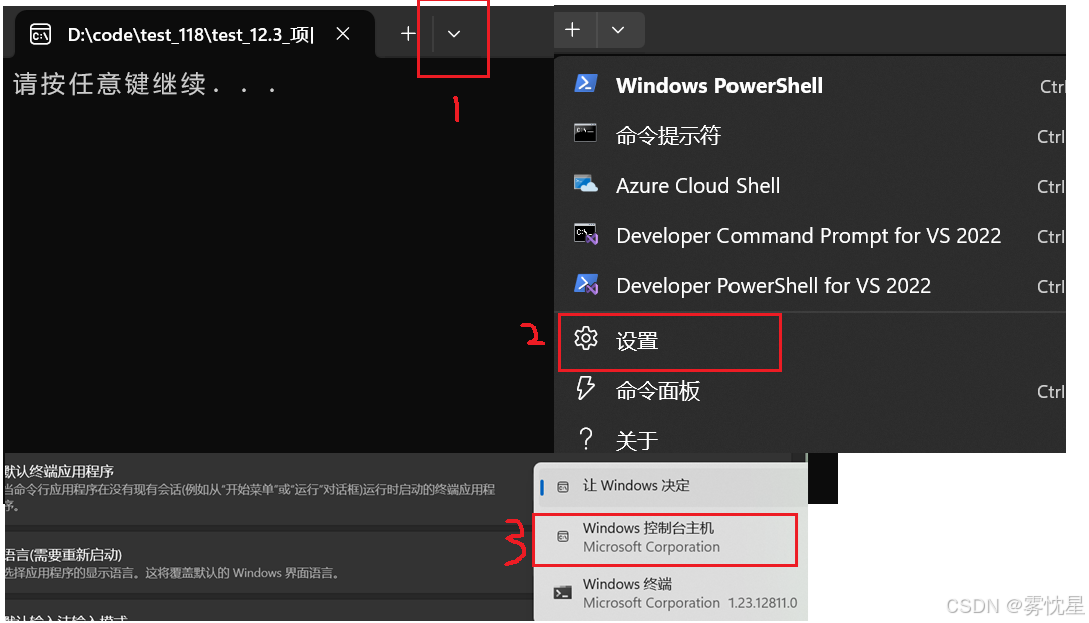Viewport: 1089px width, 623px height.
Task: Open Developer Command Prompt for VS 2022
Action: click(x=810, y=235)
